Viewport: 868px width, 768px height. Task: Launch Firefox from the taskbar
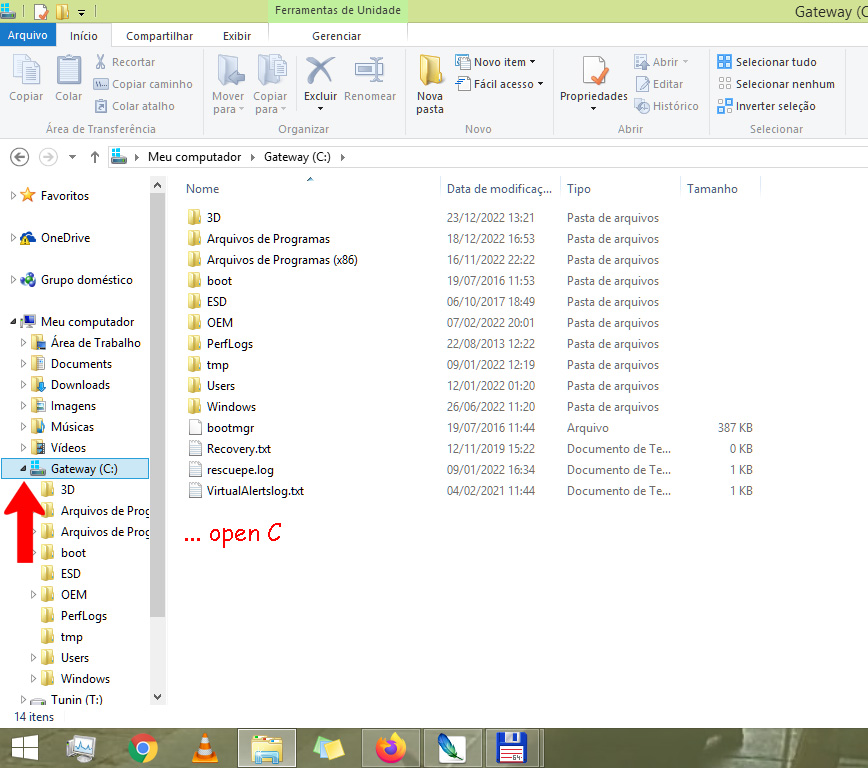pyautogui.click(x=392, y=747)
